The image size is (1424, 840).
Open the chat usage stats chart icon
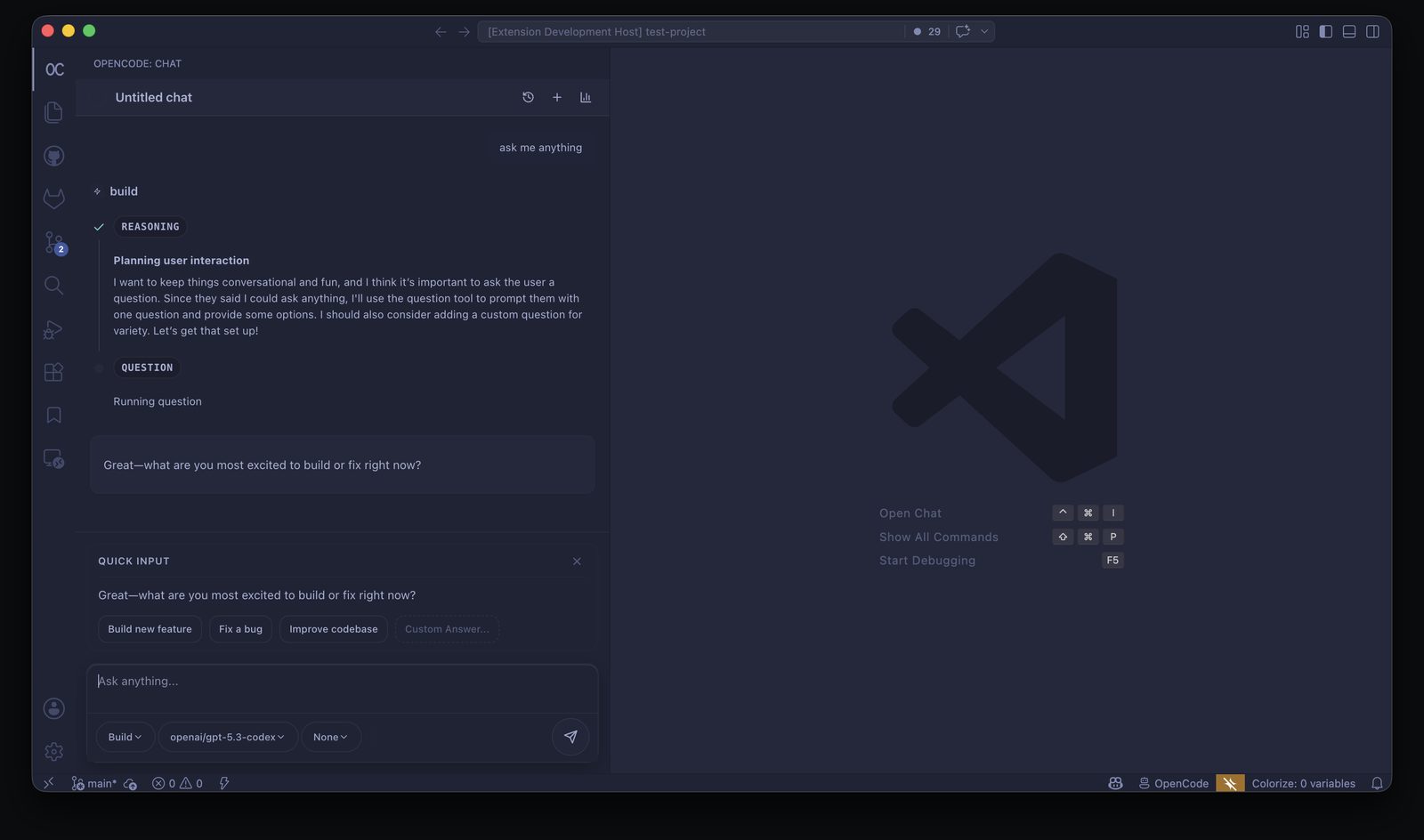coord(586,97)
